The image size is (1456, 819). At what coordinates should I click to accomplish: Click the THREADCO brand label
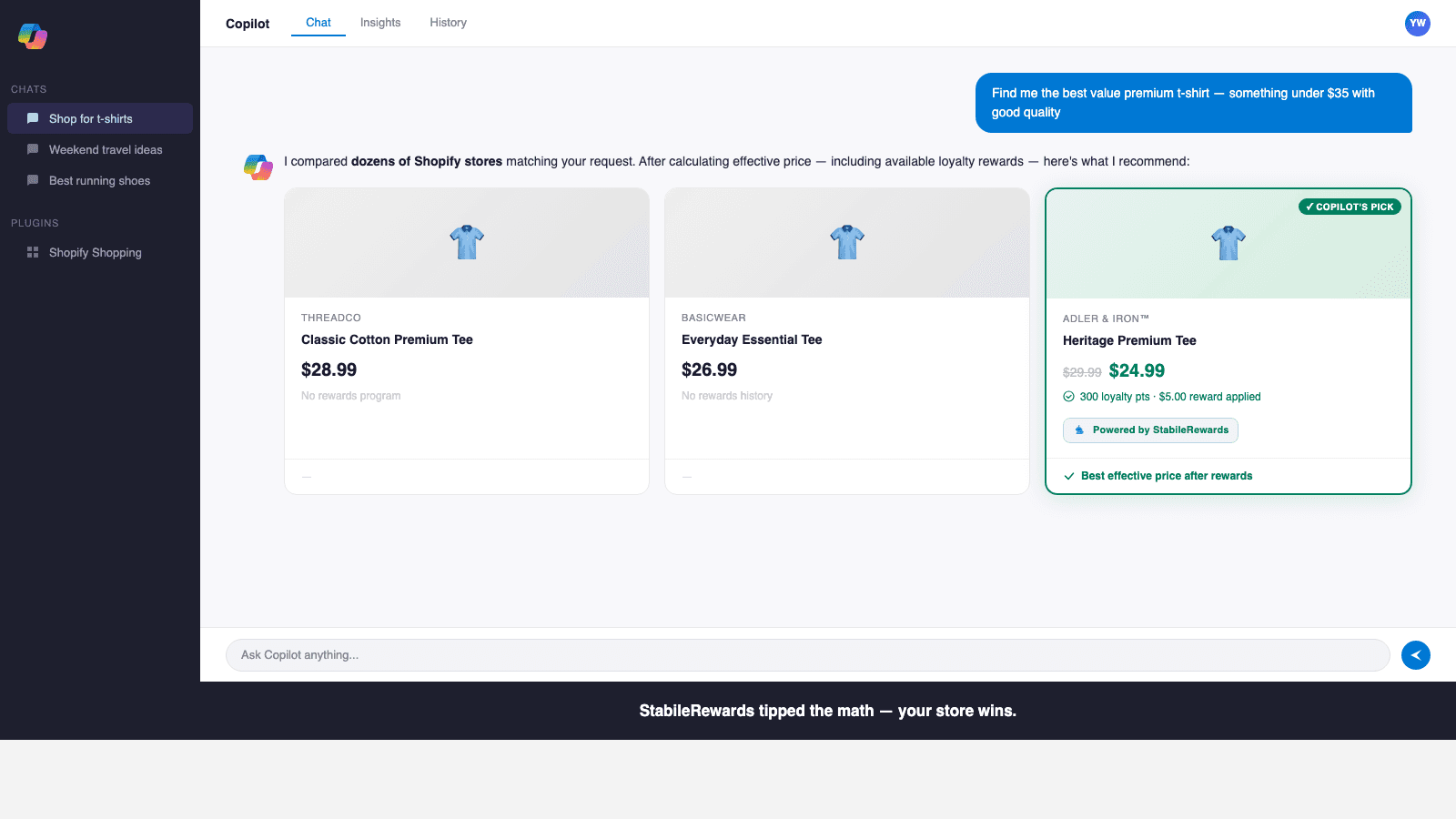(331, 318)
